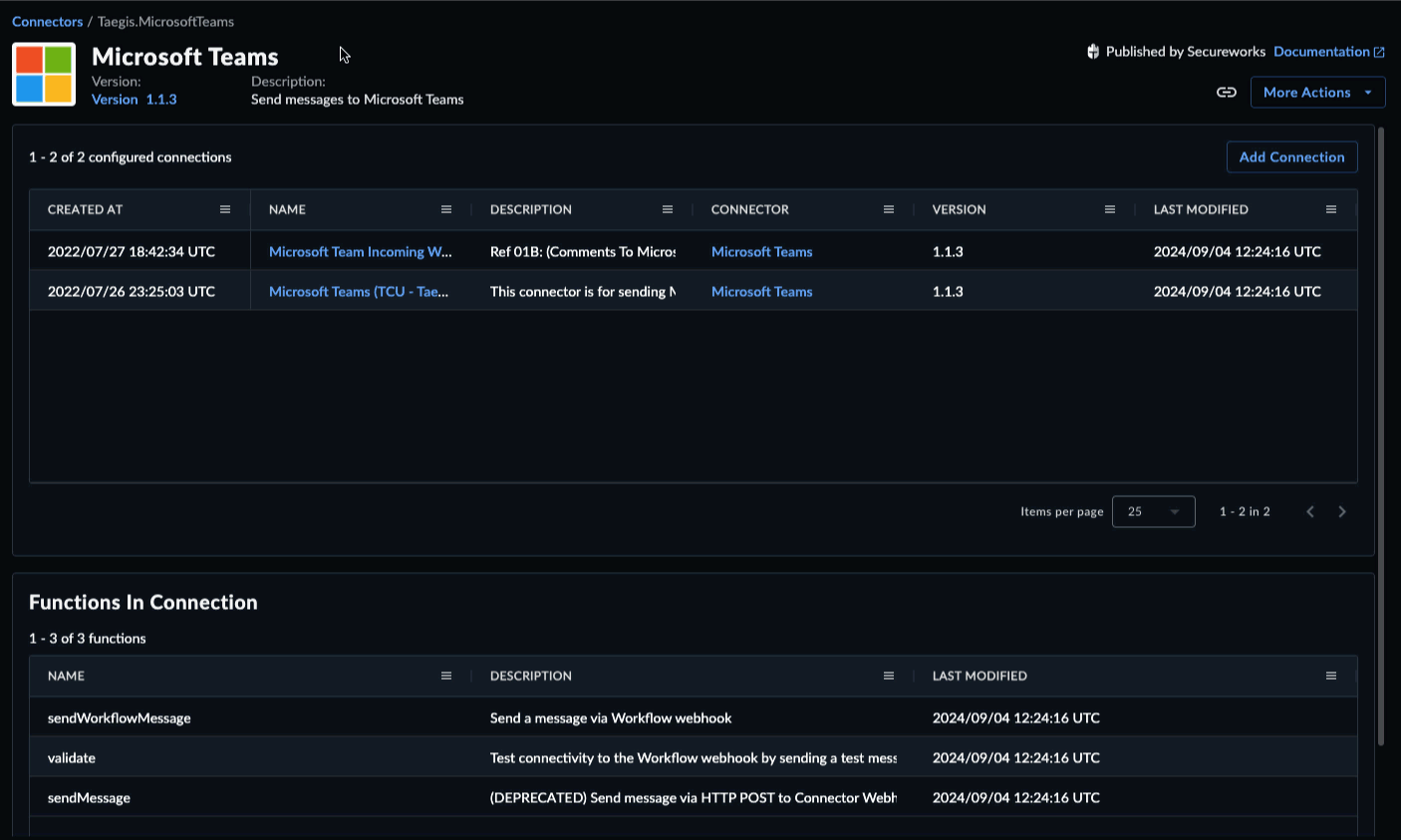Open NAME column menu in connections table
The image size is (1401, 840).
click(x=446, y=209)
